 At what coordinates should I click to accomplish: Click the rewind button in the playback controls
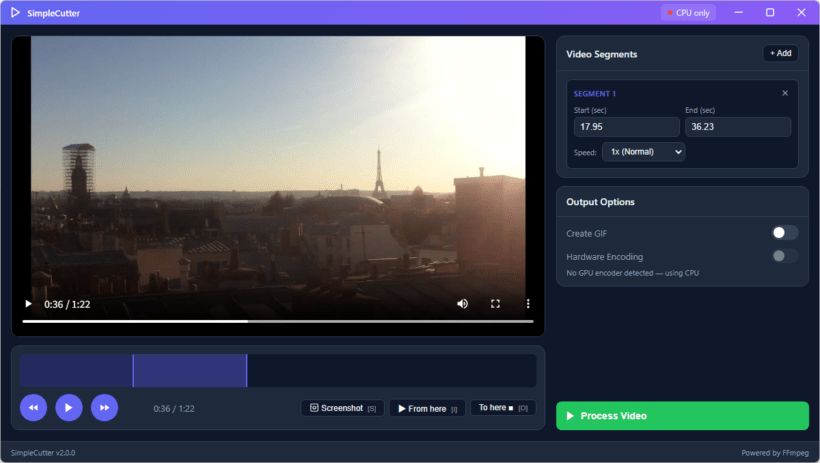[33, 408]
